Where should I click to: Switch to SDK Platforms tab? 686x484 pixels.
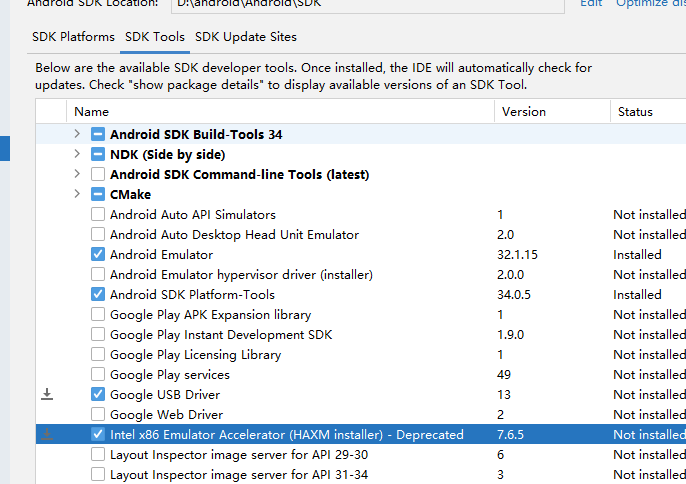coord(74,37)
